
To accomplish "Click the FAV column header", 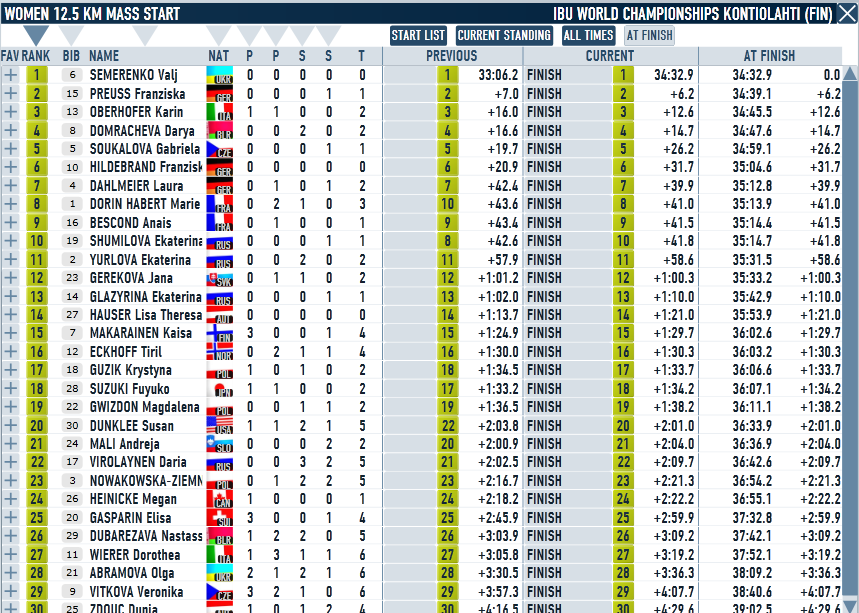I will pos(10,56).
